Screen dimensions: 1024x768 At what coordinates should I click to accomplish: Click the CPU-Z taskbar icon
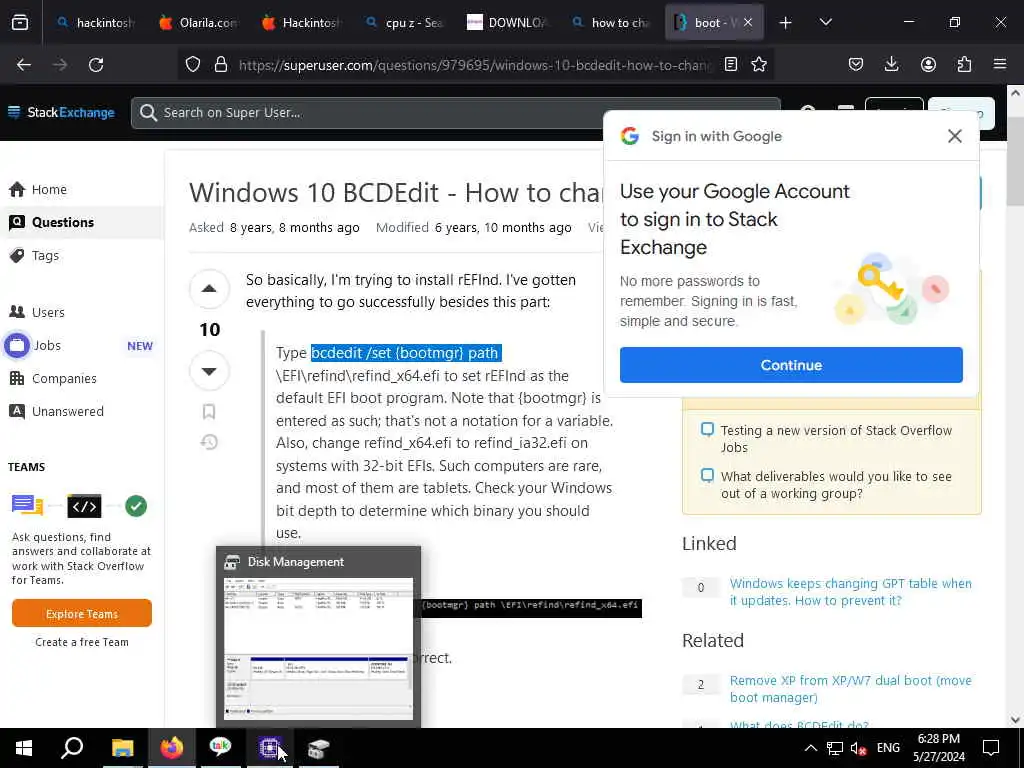[x=269, y=748]
